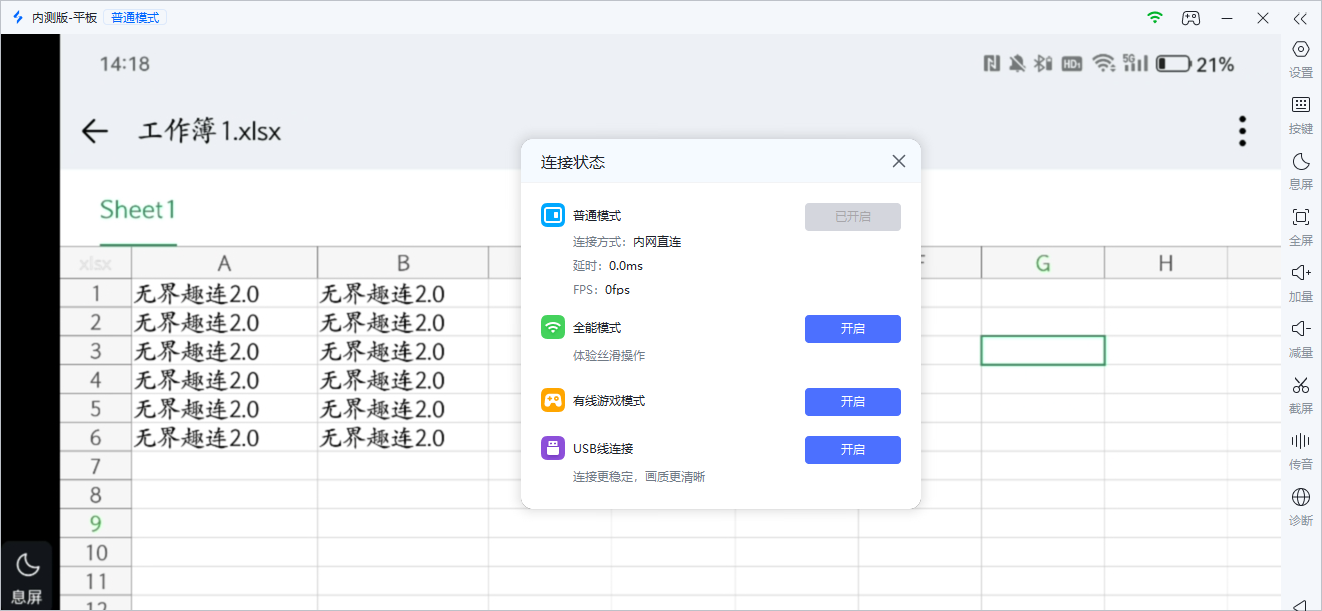
Task: Increase volume using the 加量 icon
Action: (1300, 282)
